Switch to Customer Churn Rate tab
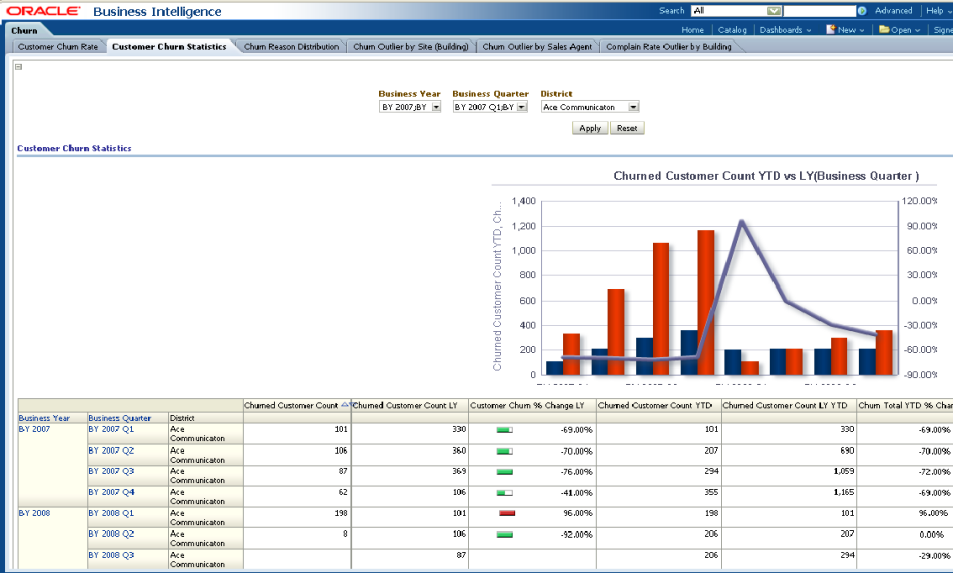Viewport: 953px width, 573px height. 58,47
